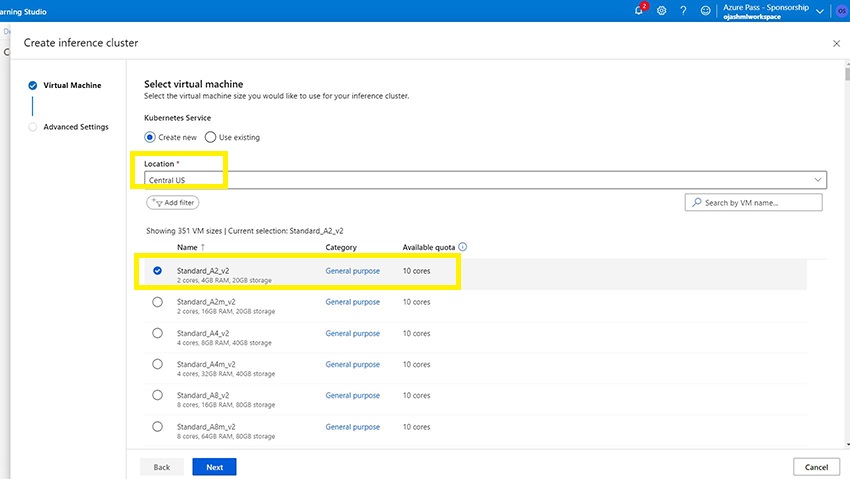
Task: Open the settings gear icon
Action: point(661,10)
